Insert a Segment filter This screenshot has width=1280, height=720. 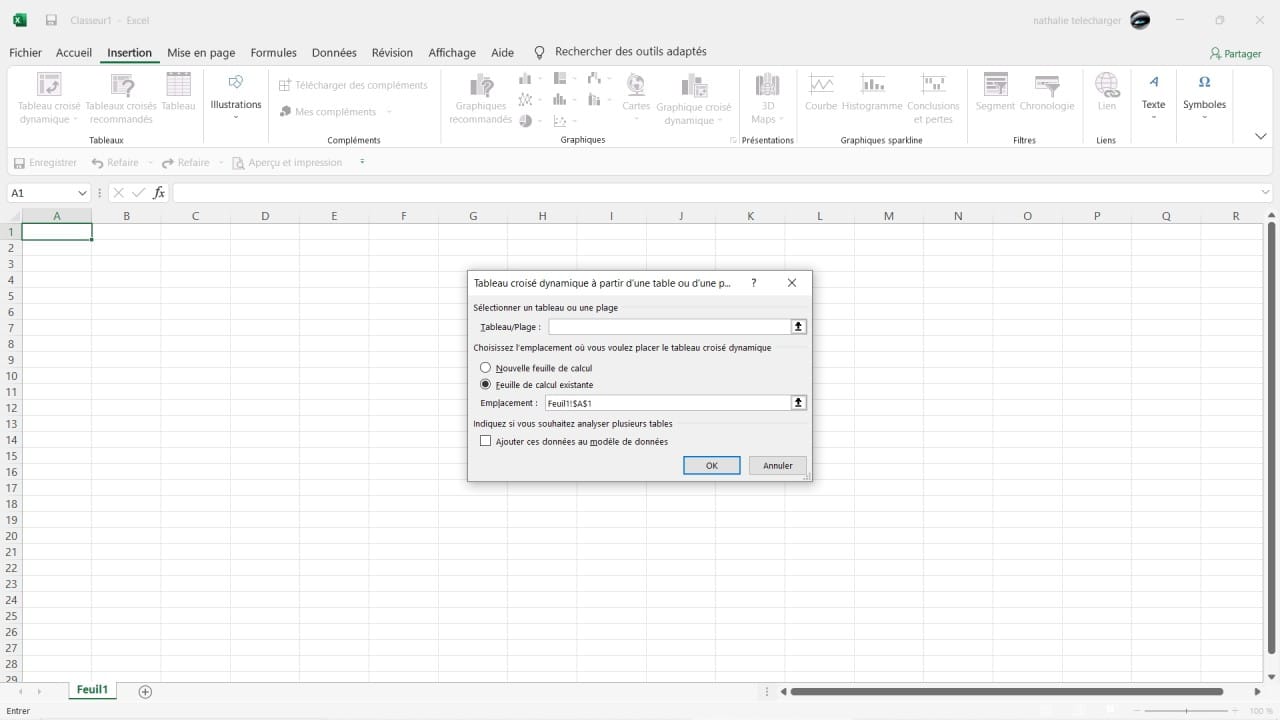pos(994,97)
